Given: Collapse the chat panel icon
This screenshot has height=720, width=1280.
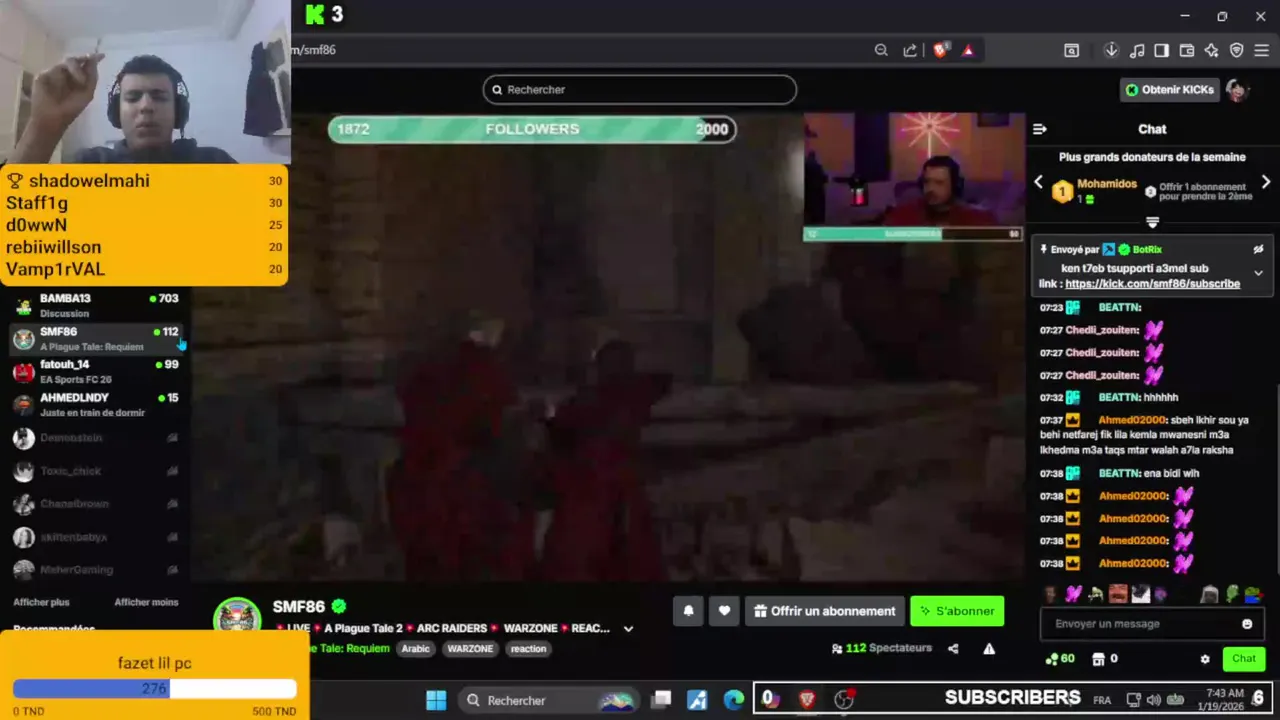Looking at the screenshot, I should [x=1040, y=129].
